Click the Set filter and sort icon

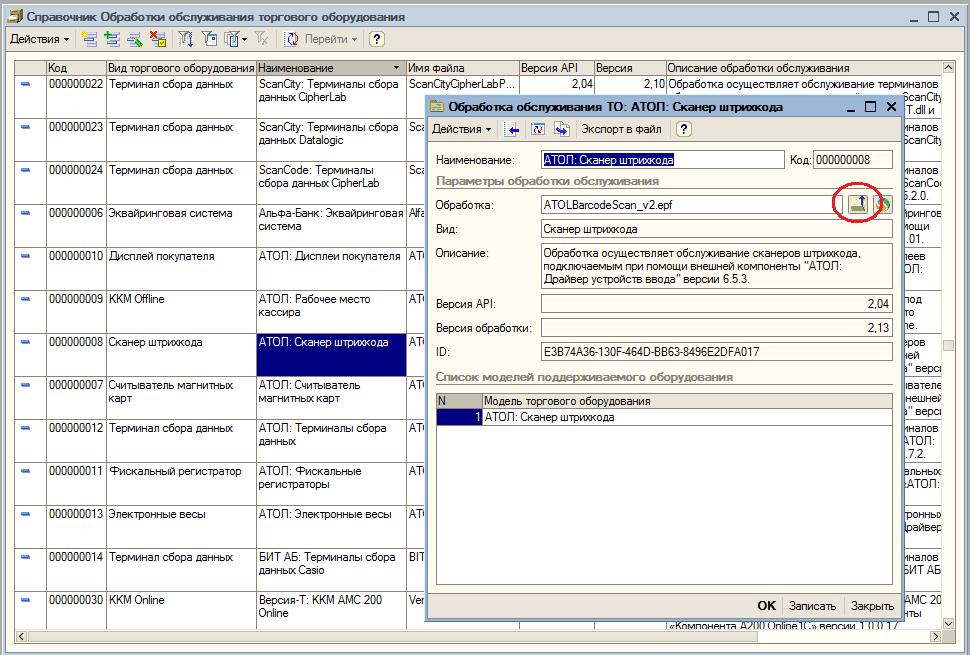coord(186,40)
